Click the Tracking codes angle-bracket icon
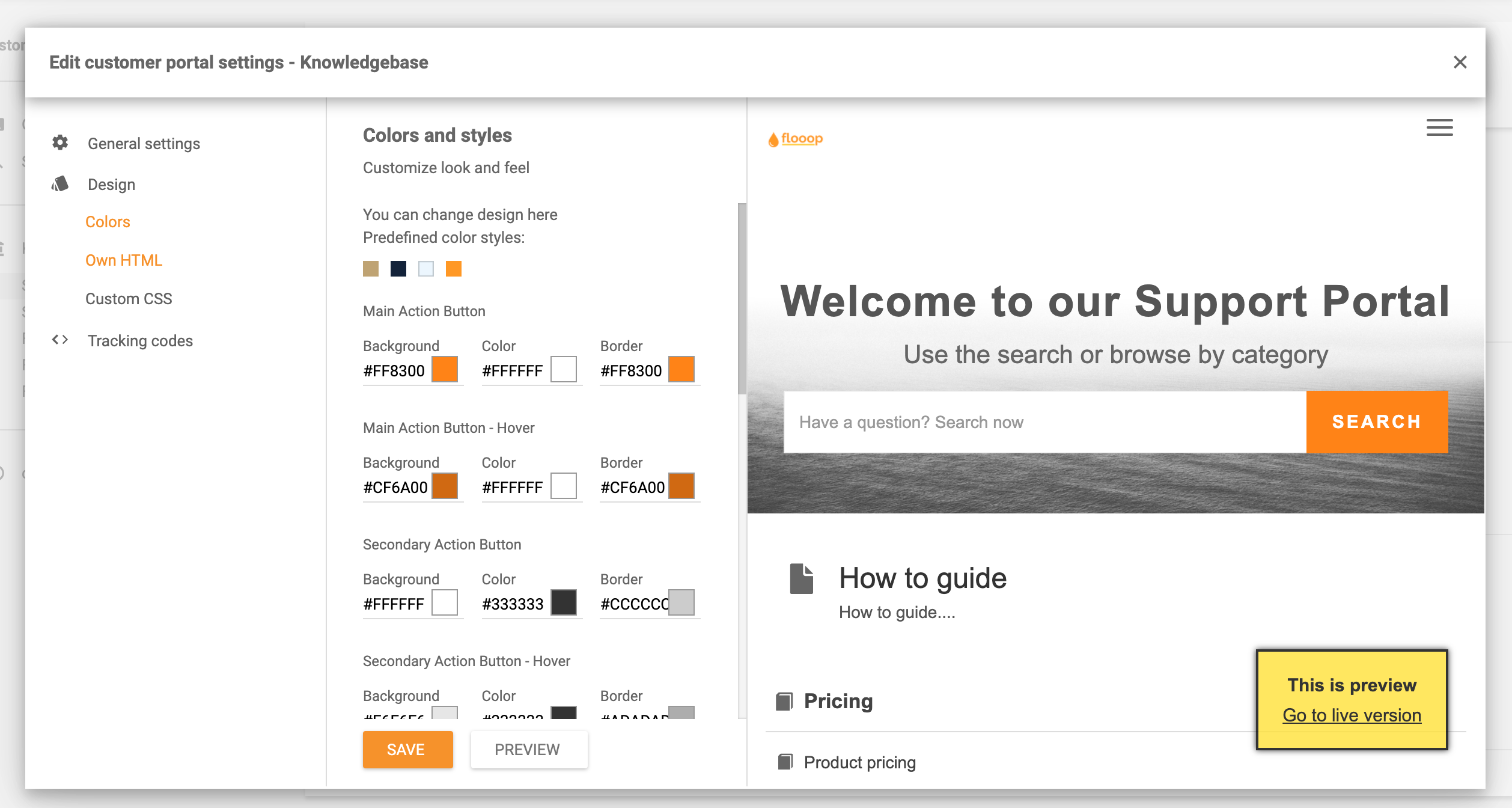Viewport: 1512px width, 808px height. point(61,341)
